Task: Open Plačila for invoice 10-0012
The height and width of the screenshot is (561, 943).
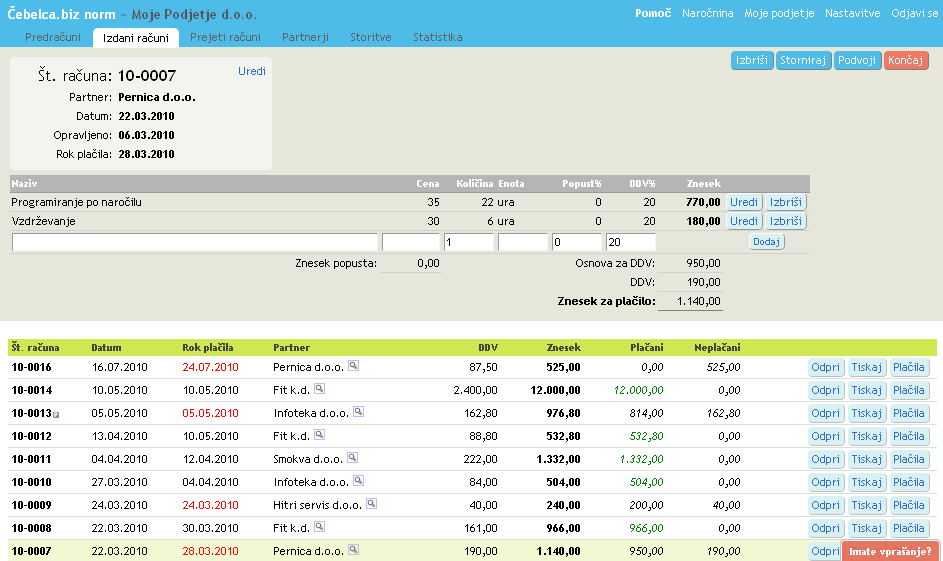Action: (909, 436)
